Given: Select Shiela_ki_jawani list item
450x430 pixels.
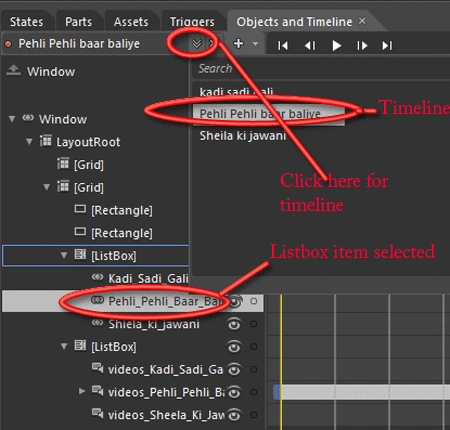Looking at the screenshot, I should click(x=154, y=324).
